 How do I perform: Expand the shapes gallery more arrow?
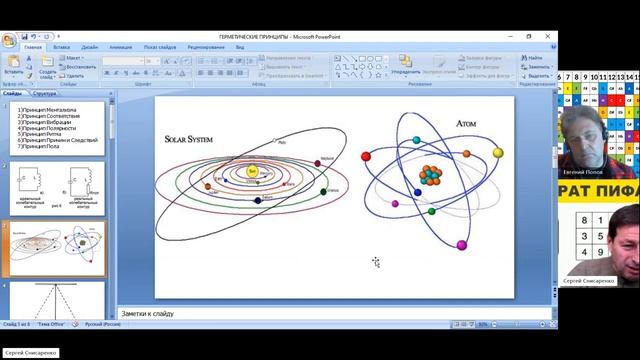click(386, 76)
